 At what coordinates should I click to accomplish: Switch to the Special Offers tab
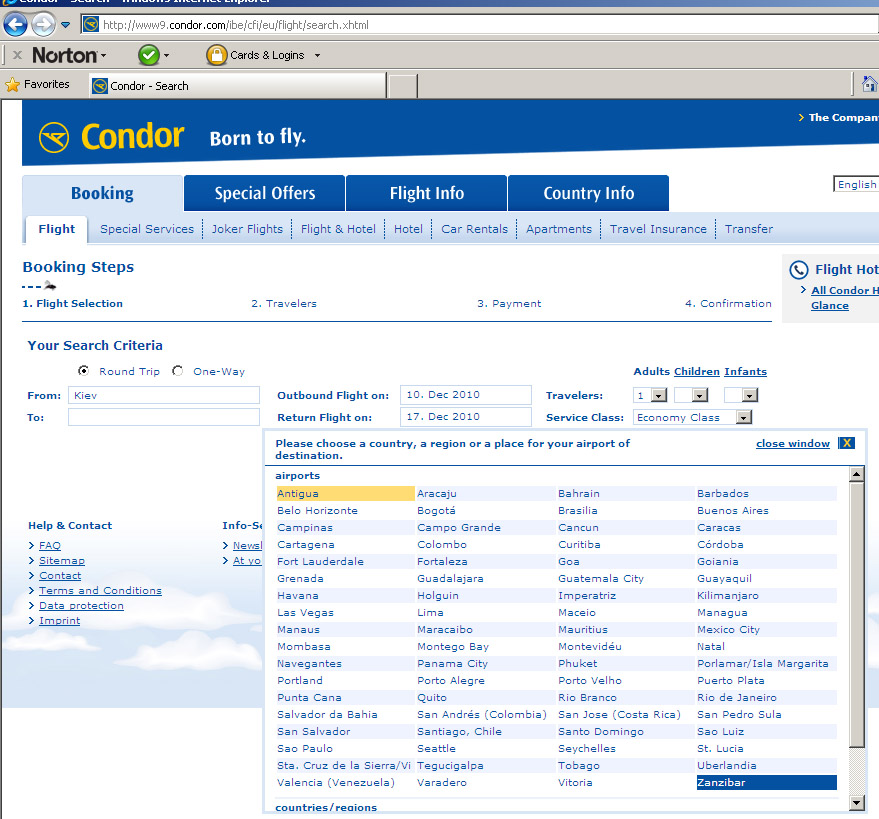coord(264,193)
